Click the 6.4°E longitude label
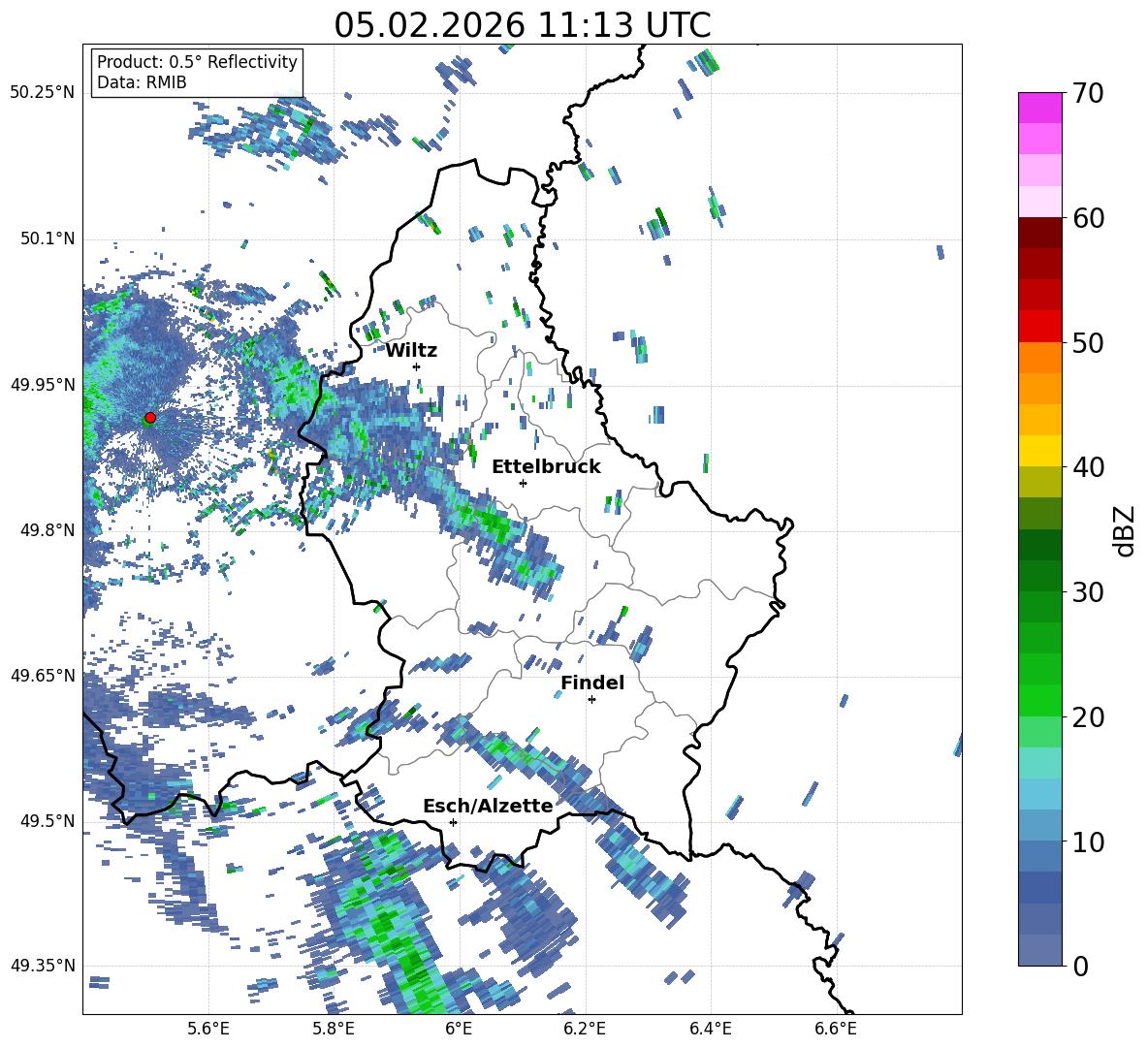Screen dimensions: 1148x1048 (x=710, y=1030)
